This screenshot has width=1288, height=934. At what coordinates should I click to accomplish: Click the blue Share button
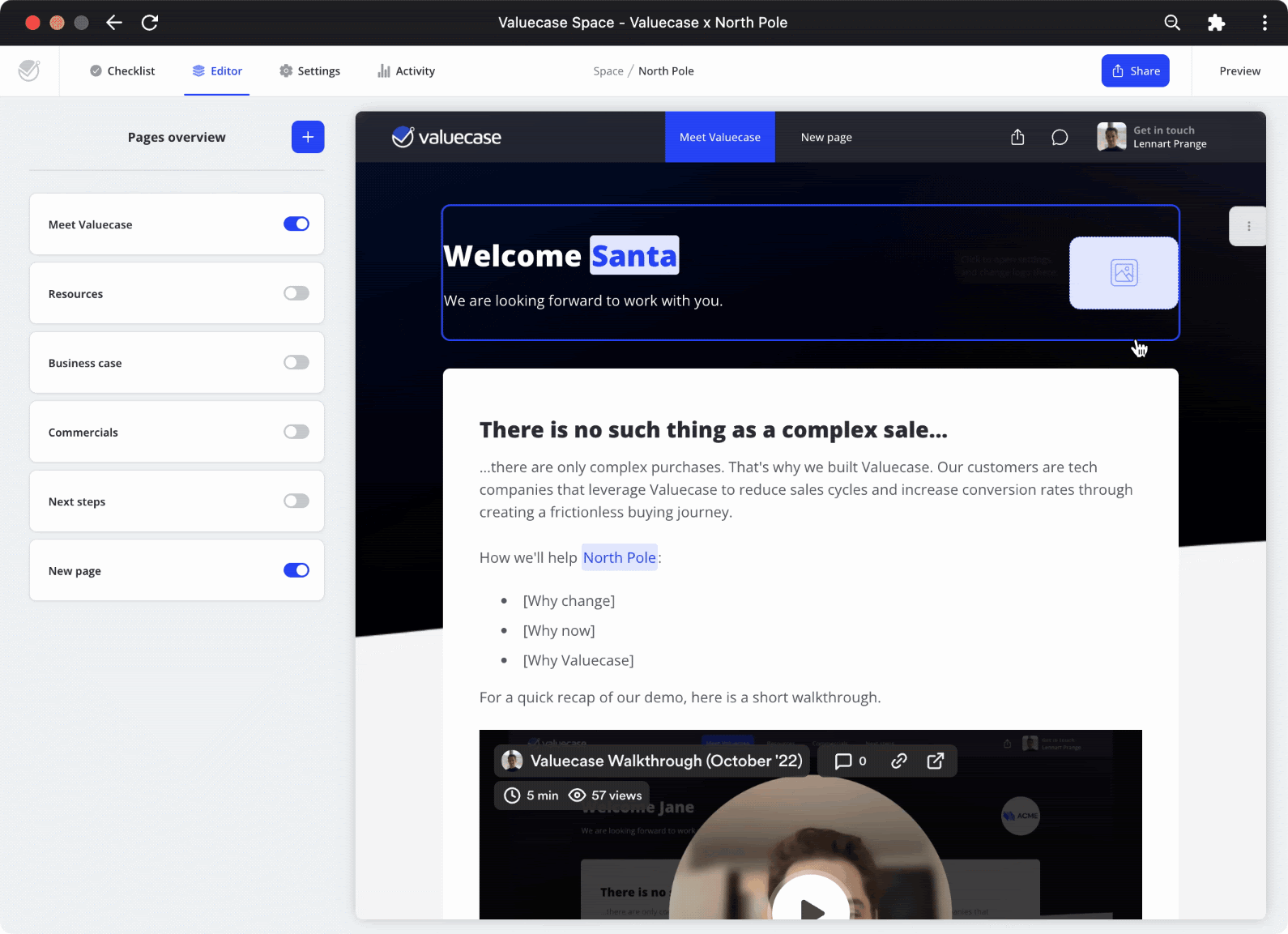[1136, 70]
